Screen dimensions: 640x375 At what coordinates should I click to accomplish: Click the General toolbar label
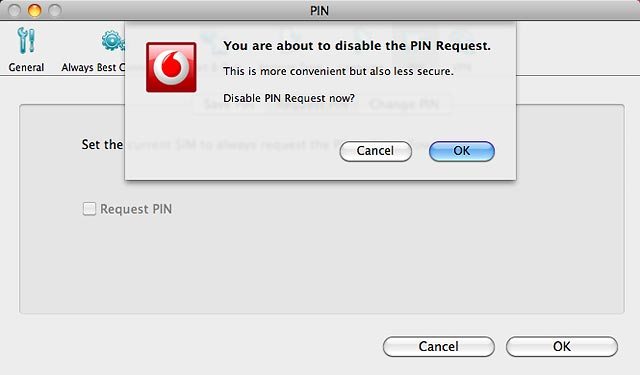coord(27,67)
